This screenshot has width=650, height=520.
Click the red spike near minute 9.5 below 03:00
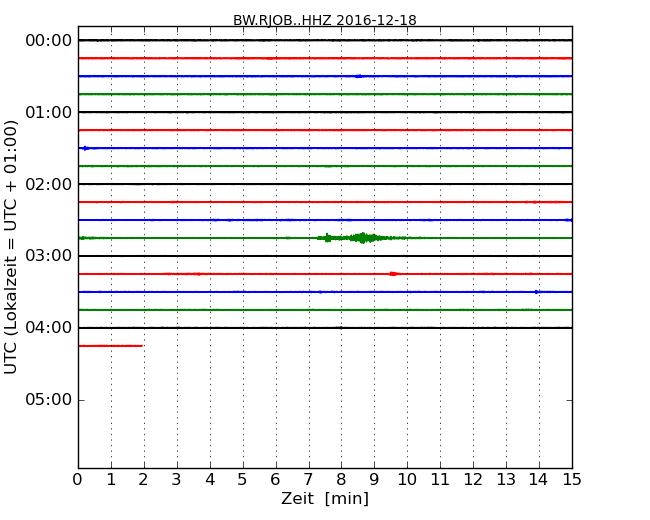pyautogui.click(x=393, y=274)
